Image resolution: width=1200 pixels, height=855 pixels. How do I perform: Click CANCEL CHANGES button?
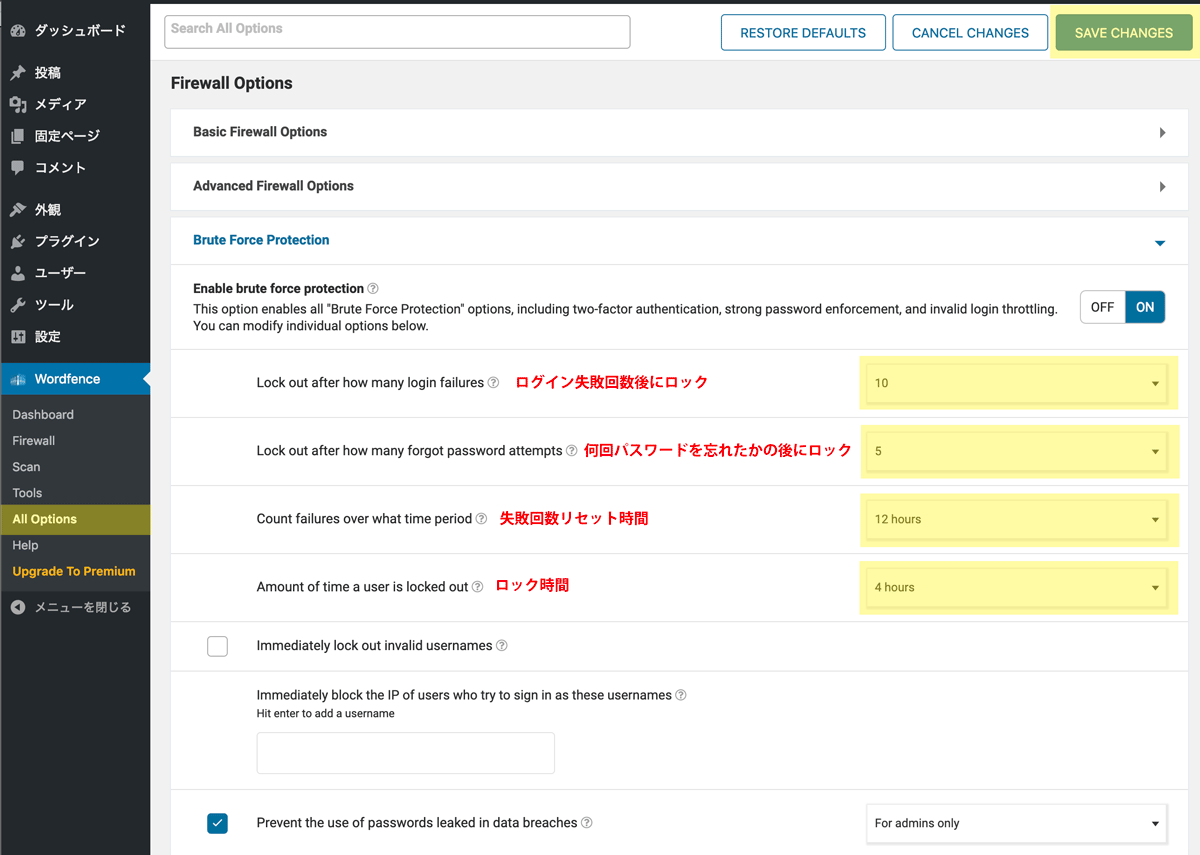click(x=970, y=33)
